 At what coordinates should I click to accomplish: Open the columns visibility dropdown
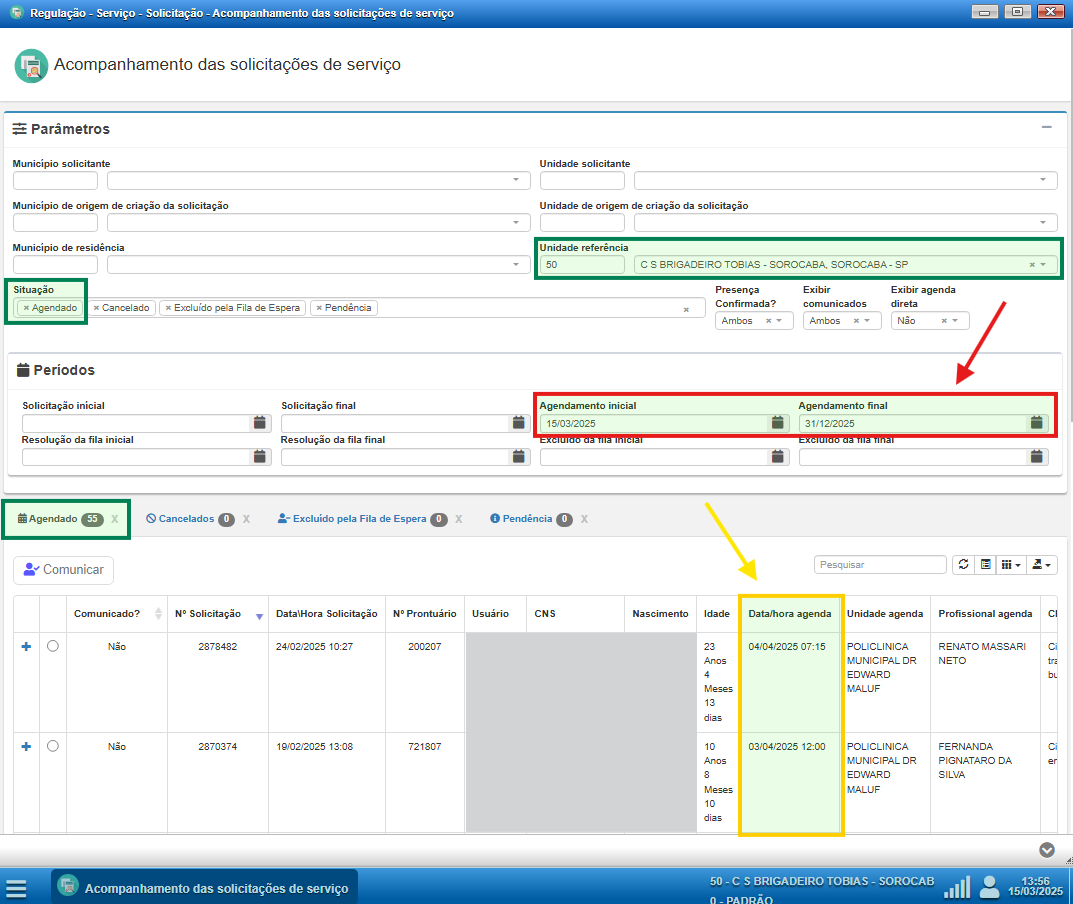[x=1011, y=565]
